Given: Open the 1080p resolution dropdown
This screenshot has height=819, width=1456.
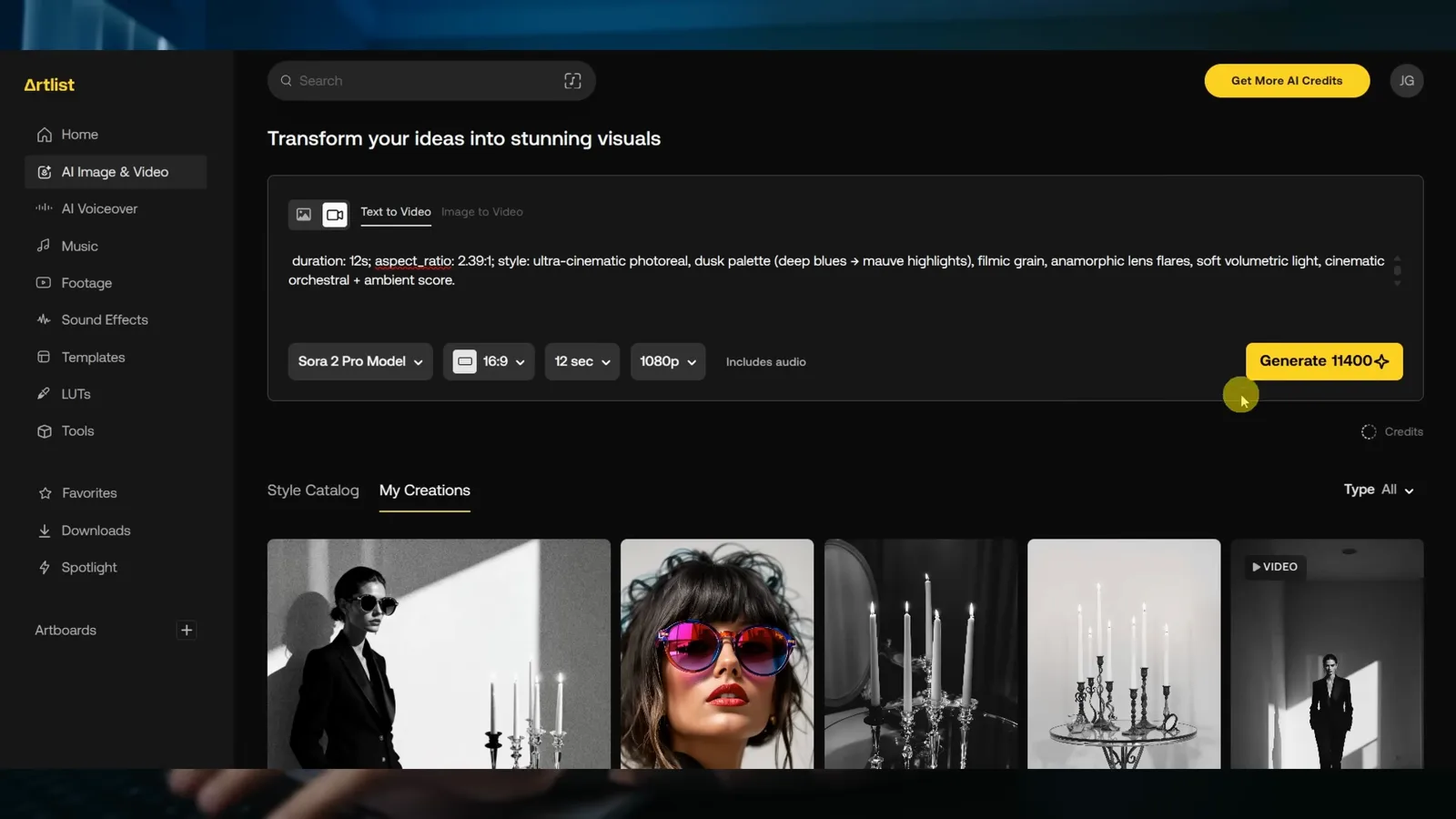Looking at the screenshot, I should click(x=668, y=361).
